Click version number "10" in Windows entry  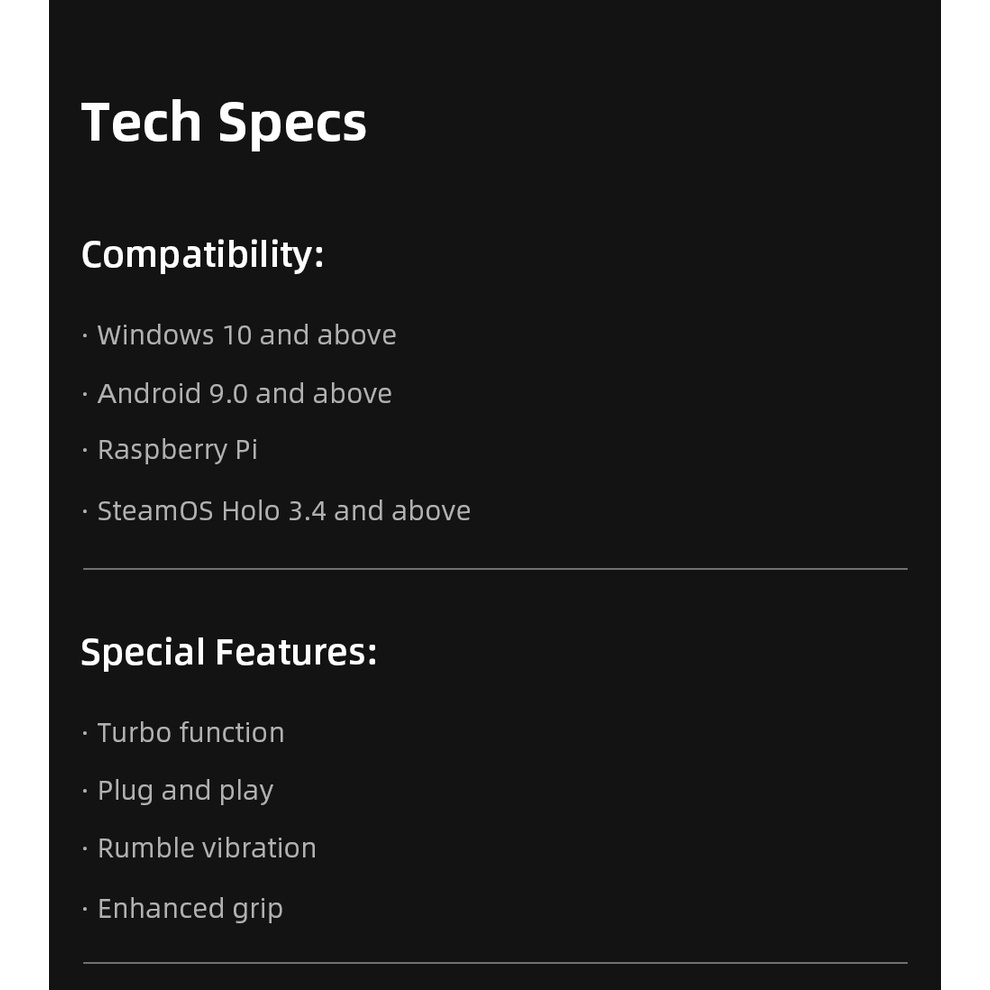coord(237,335)
